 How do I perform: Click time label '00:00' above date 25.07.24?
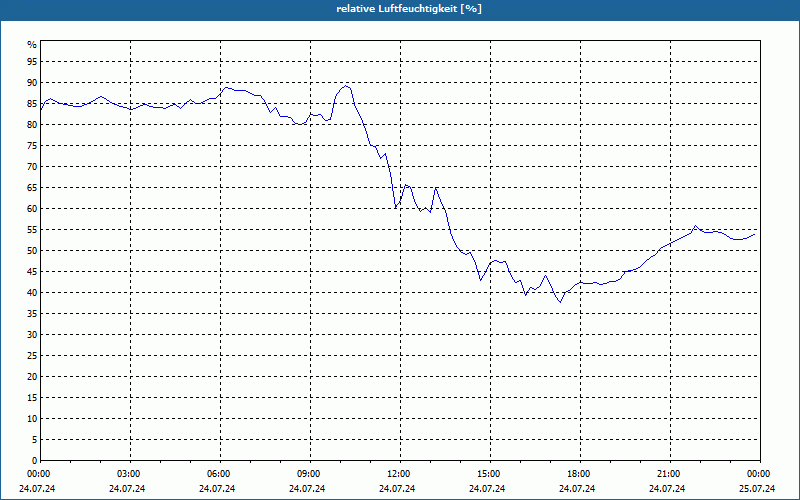[x=760, y=474]
